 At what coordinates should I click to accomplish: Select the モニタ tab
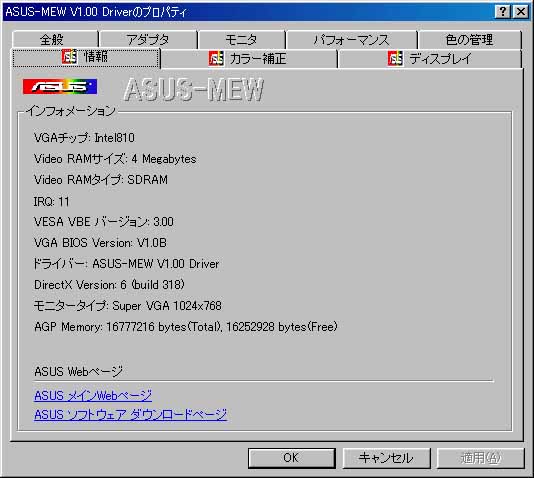point(241,39)
